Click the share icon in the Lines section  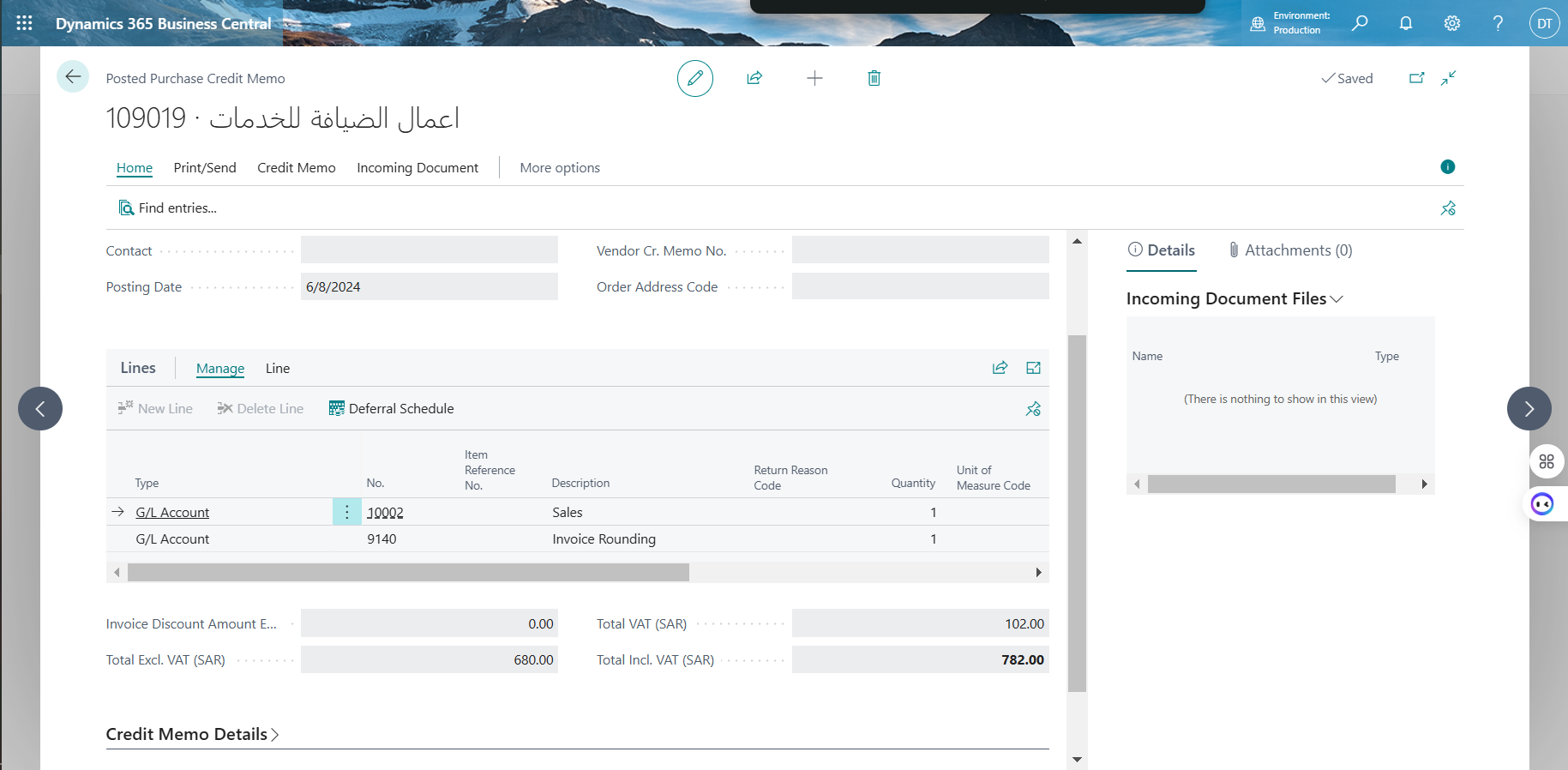coord(1000,368)
